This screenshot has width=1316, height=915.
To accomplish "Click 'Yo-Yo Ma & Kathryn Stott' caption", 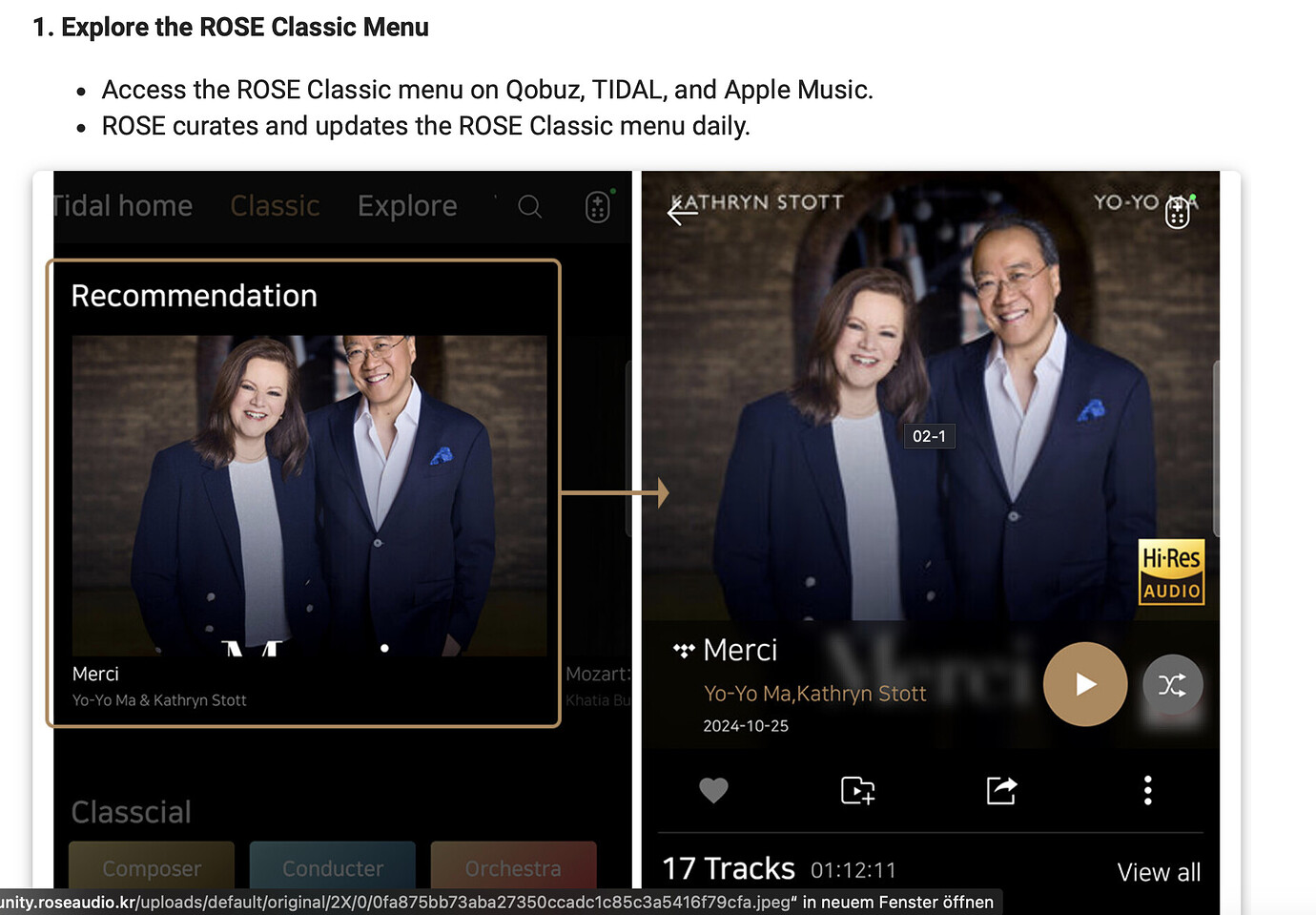I will (159, 700).
